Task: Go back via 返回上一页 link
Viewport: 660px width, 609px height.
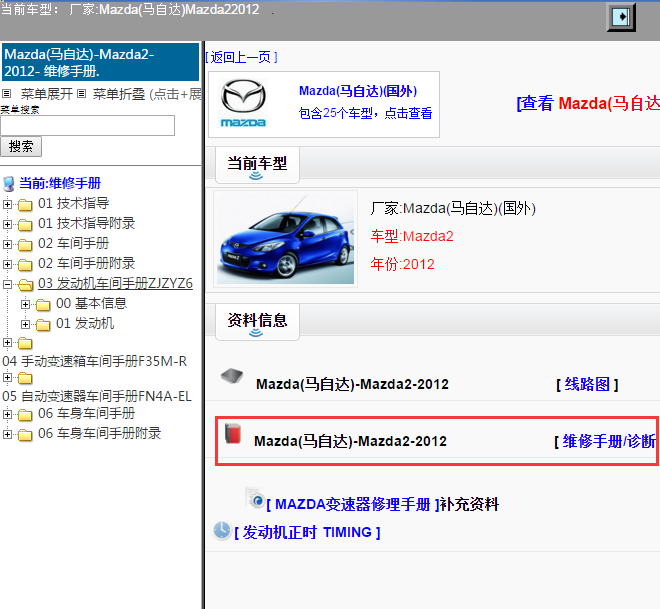Action: 241,57
